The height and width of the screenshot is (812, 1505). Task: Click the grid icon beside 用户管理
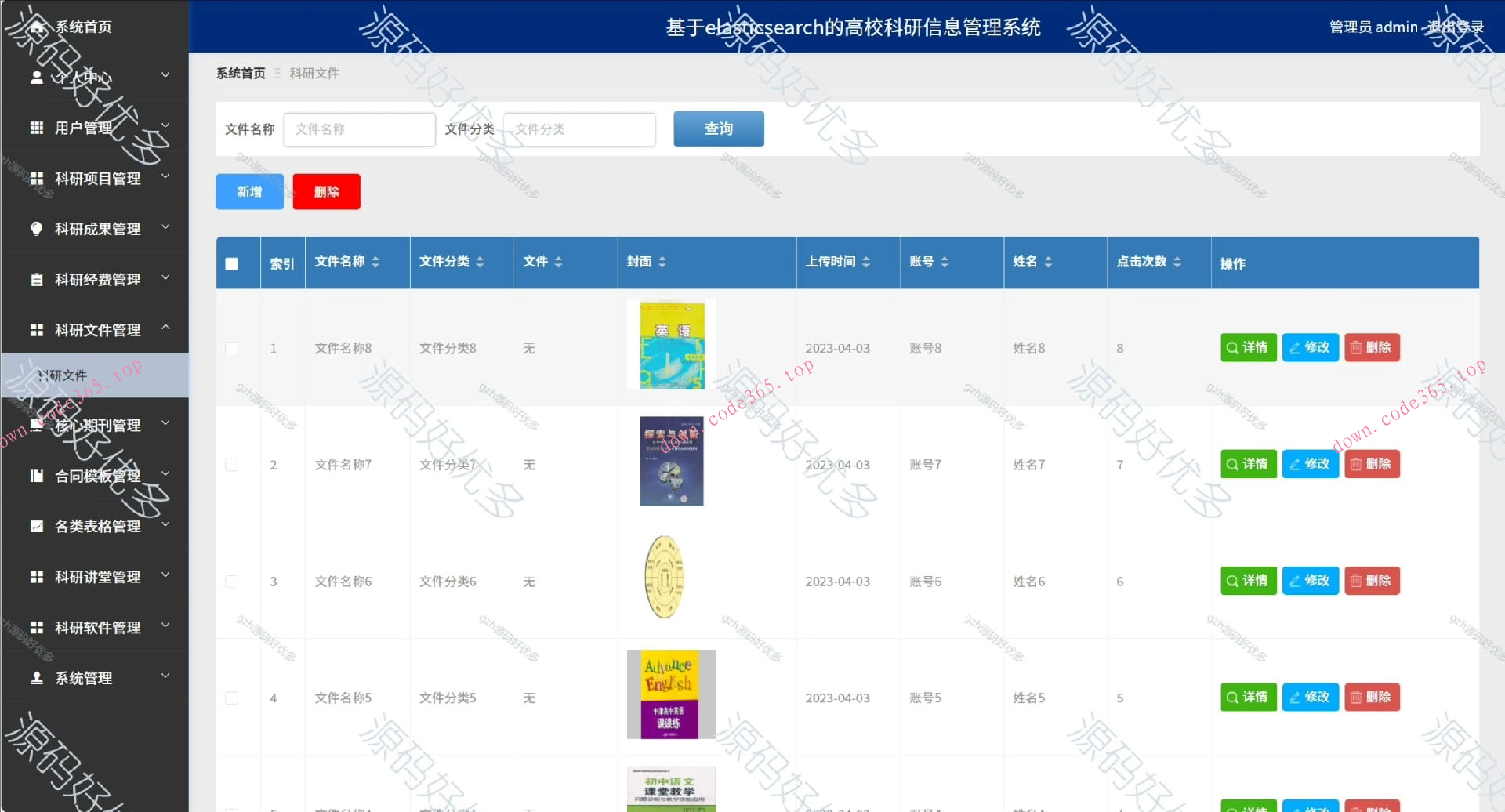pyautogui.click(x=36, y=127)
